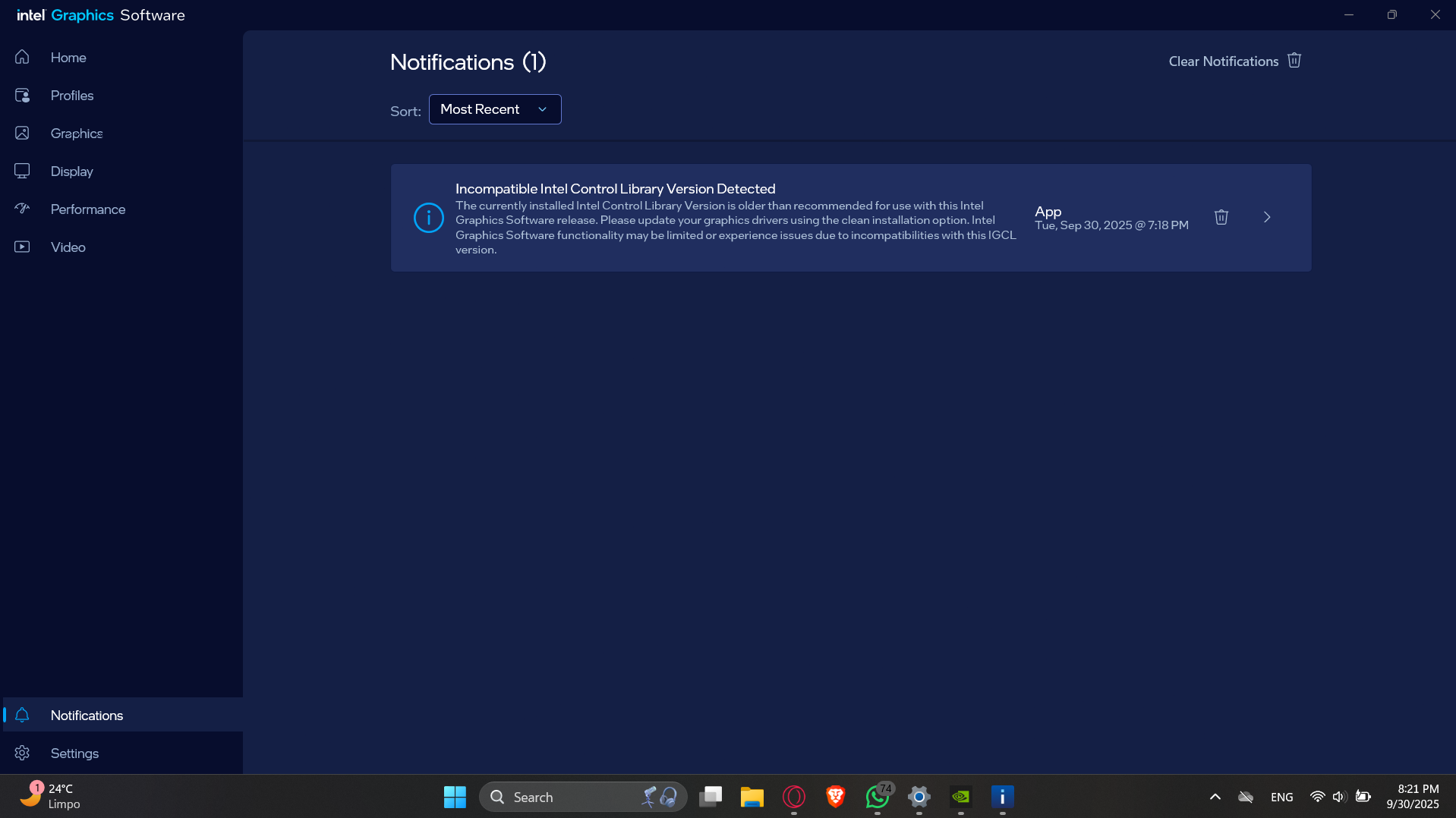The height and width of the screenshot is (818, 1456).
Task: Click the Settings gear icon in sidebar
Action: [x=22, y=753]
